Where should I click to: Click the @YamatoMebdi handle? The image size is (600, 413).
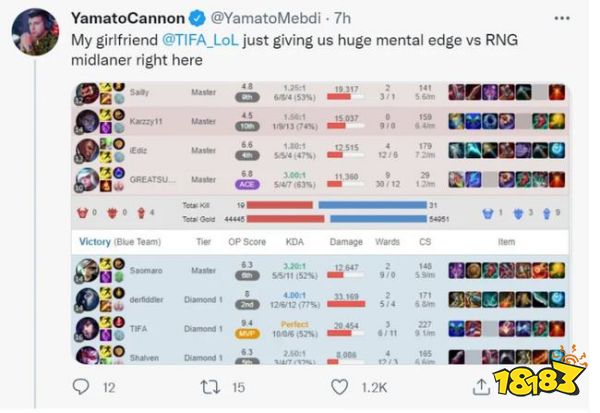click(266, 18)
